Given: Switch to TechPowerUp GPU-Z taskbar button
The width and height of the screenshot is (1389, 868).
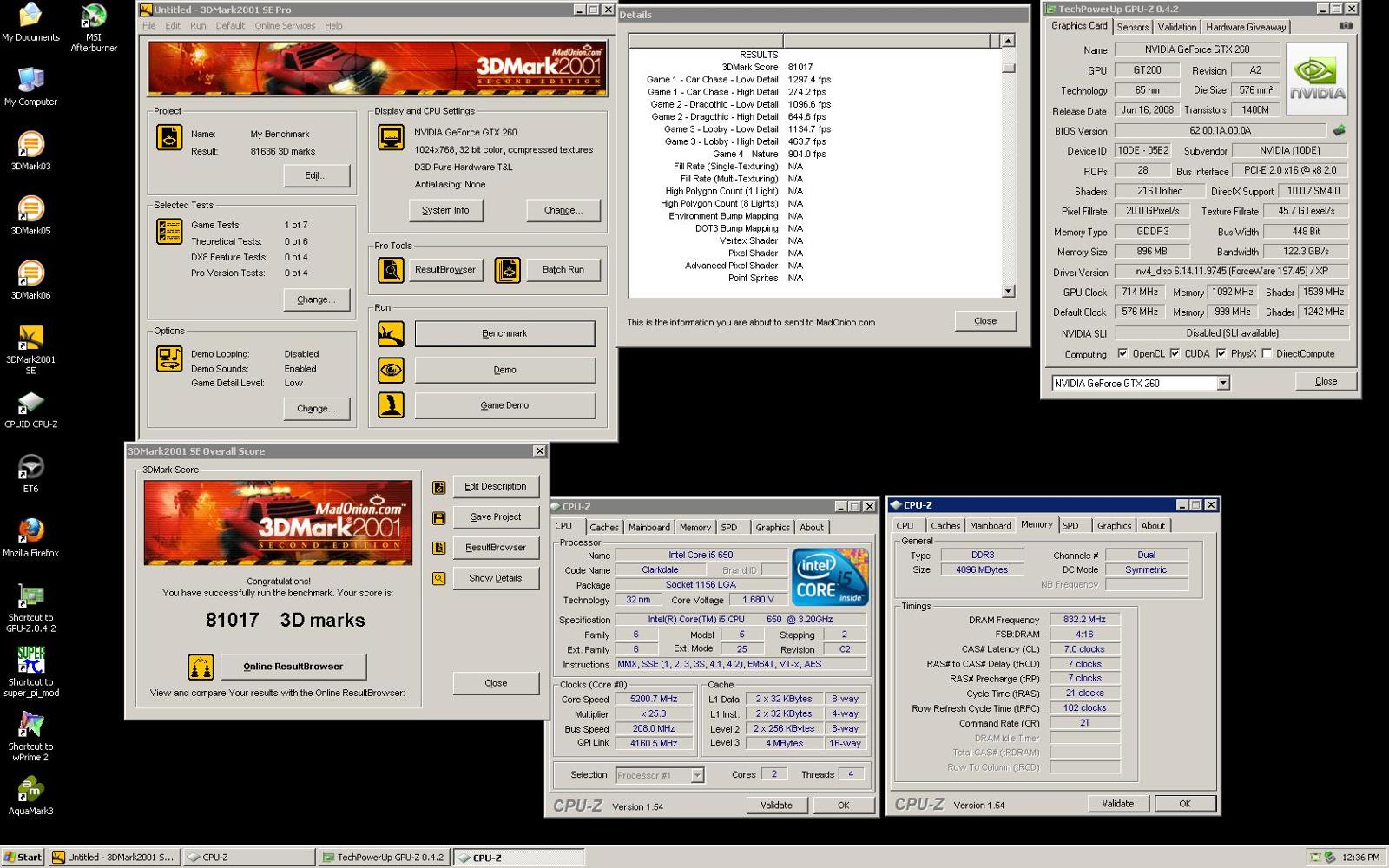Looking at the screenshot, I should (x=383, y=857).
